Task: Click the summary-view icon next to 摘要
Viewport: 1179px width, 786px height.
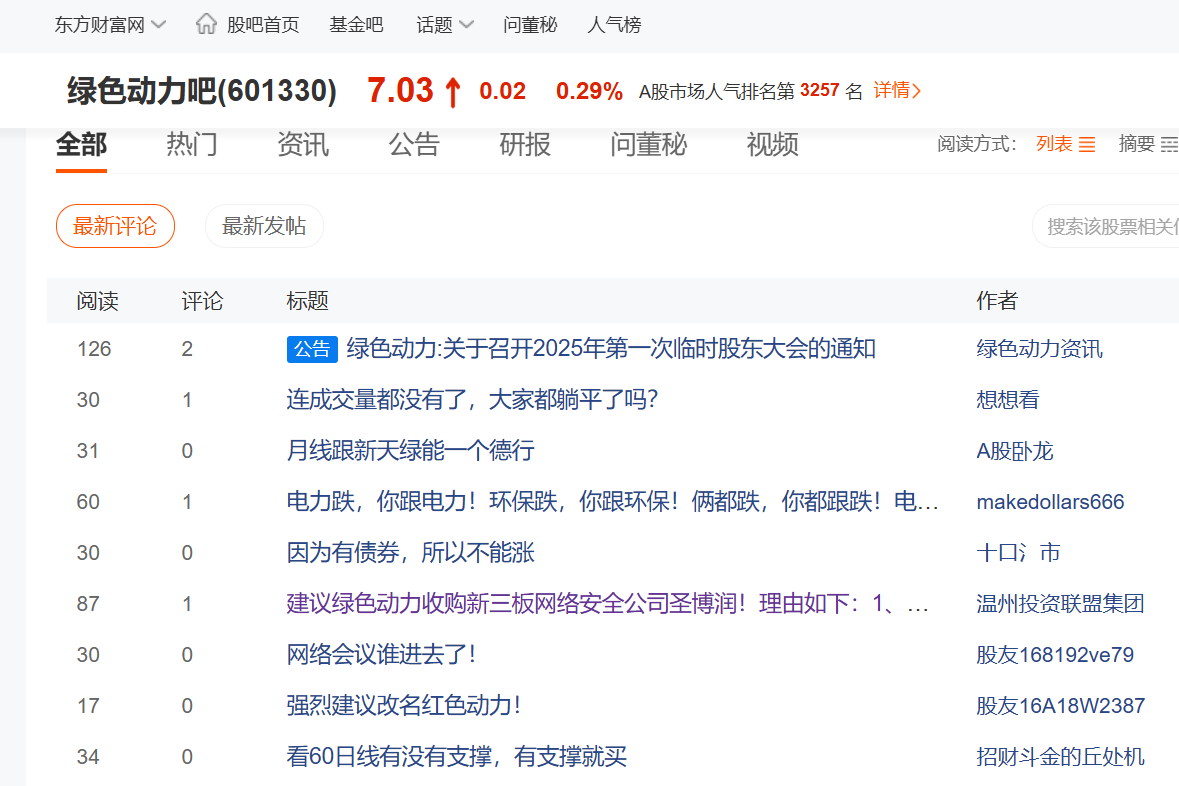Action: pyautogui.click(x=1170, y=144)
